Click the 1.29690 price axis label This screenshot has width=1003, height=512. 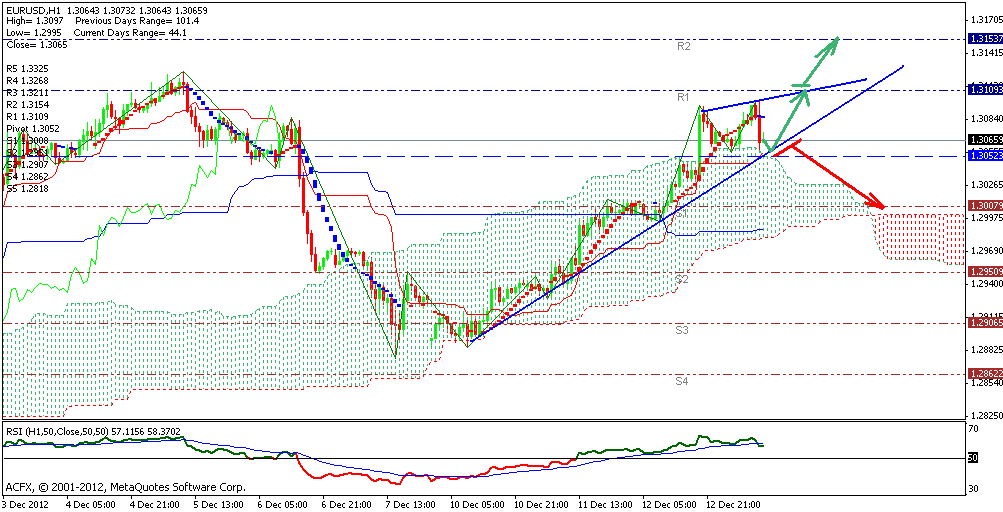click(985, 251)
